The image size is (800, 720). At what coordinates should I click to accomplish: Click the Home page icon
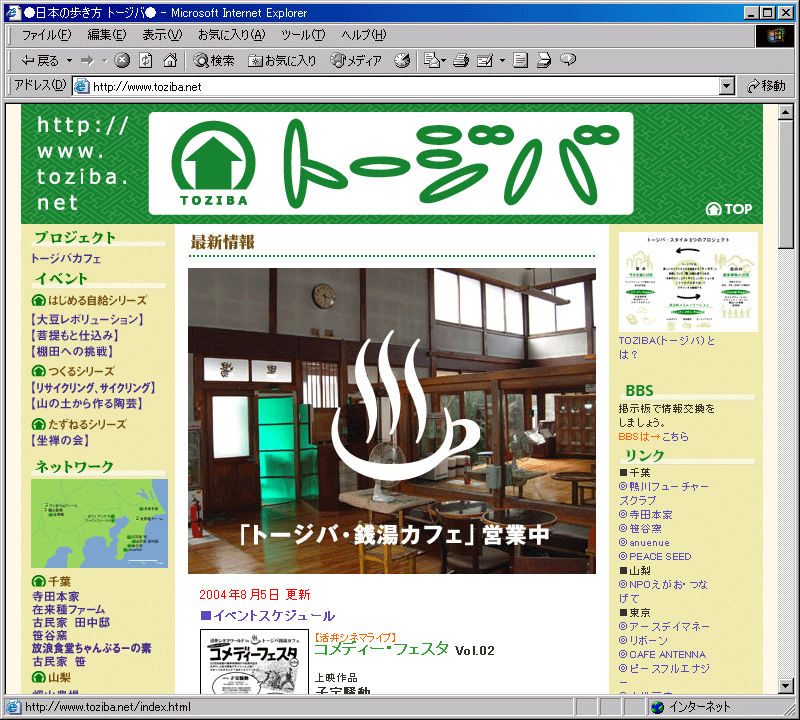click(x=170, y=60)
